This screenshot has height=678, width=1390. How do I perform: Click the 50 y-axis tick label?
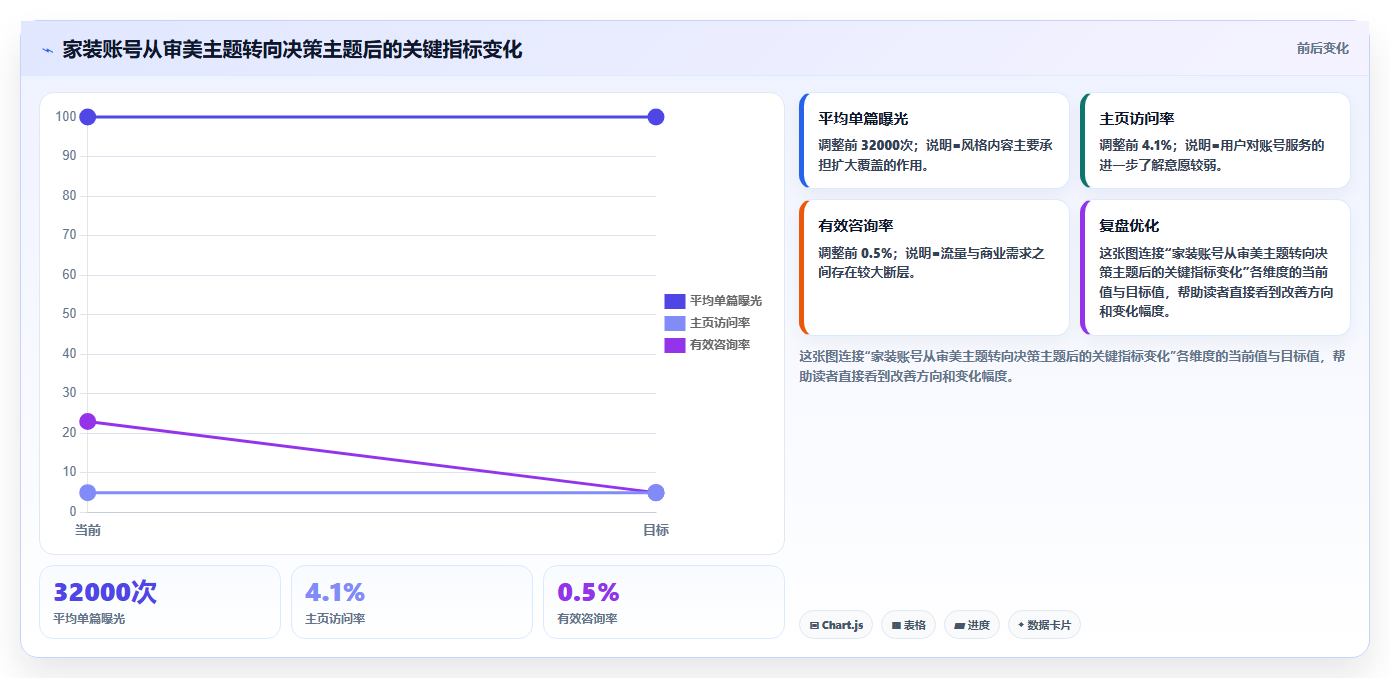click(x=69, y=314)
